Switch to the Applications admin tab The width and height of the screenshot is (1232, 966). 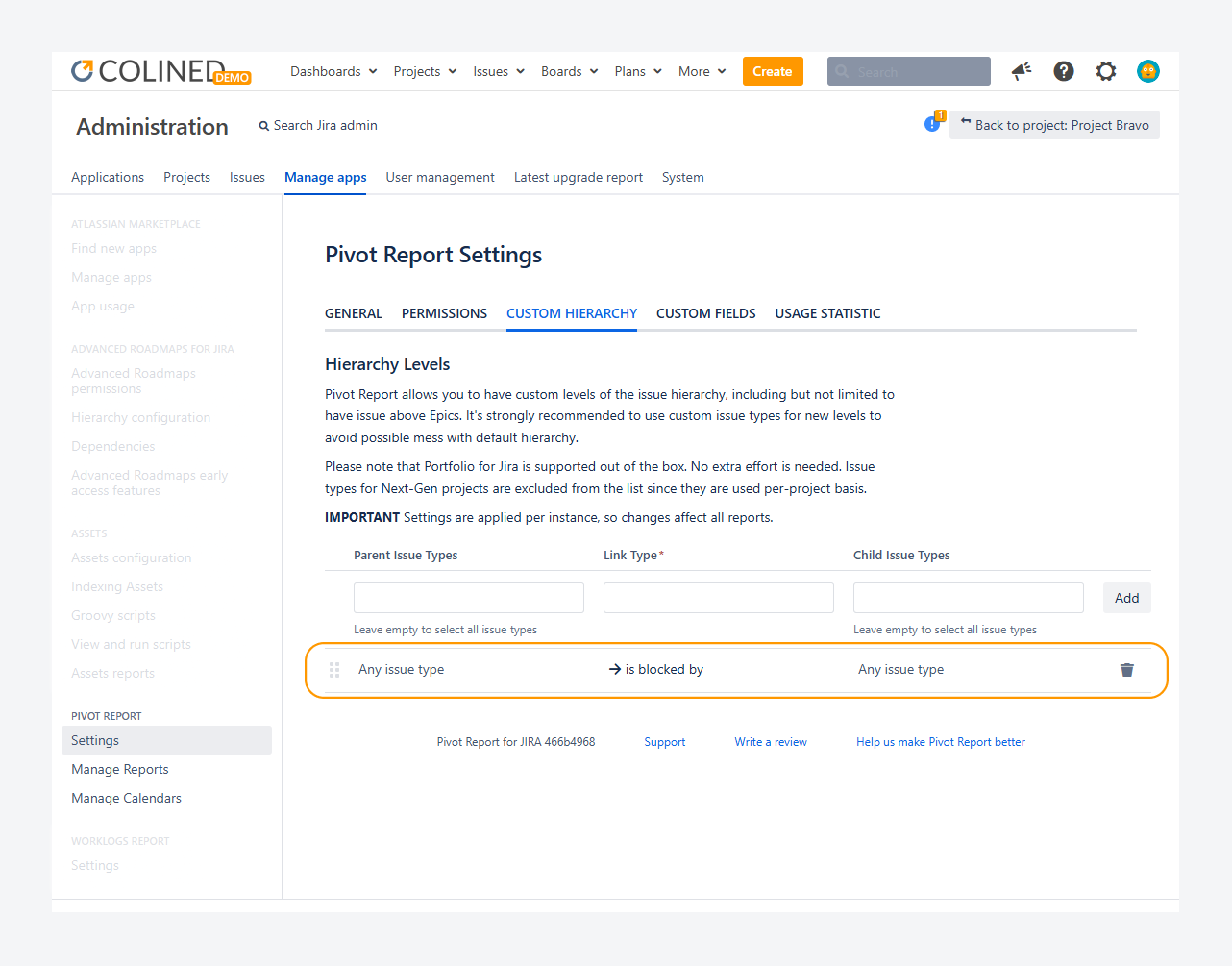tap(108, 178)
